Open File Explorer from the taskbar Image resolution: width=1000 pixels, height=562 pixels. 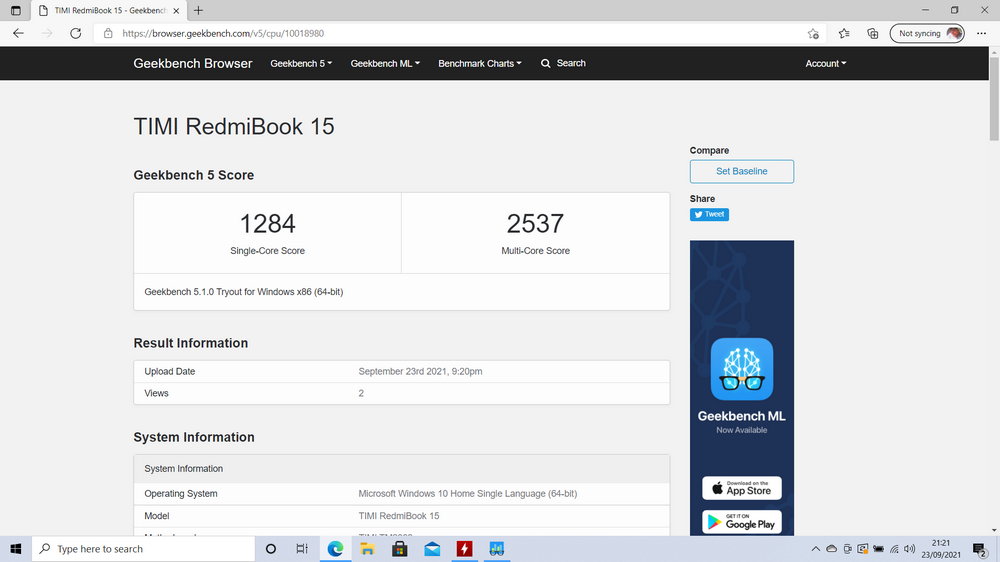click(367, 549)
